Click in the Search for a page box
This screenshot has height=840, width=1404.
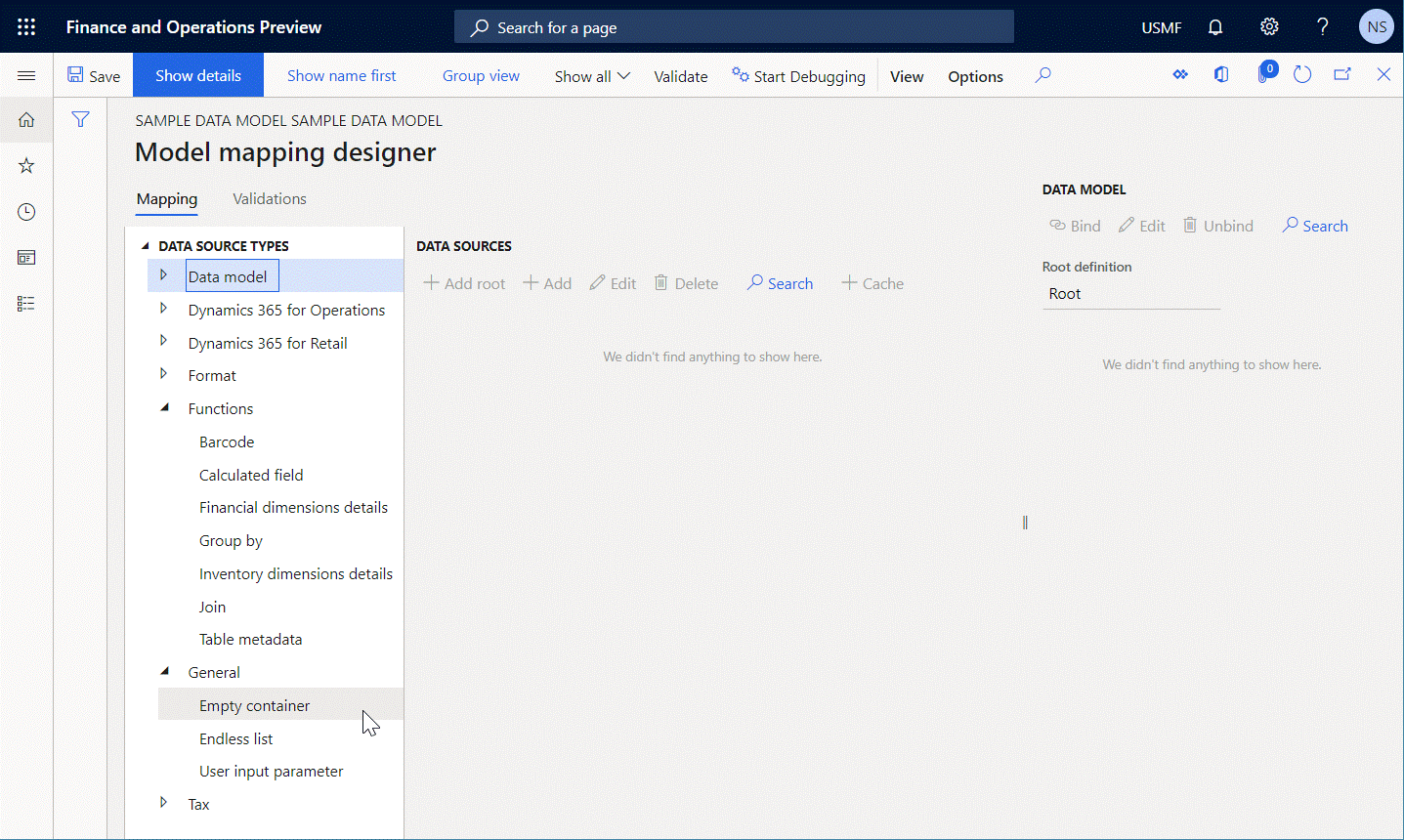[x=733, y=26]
